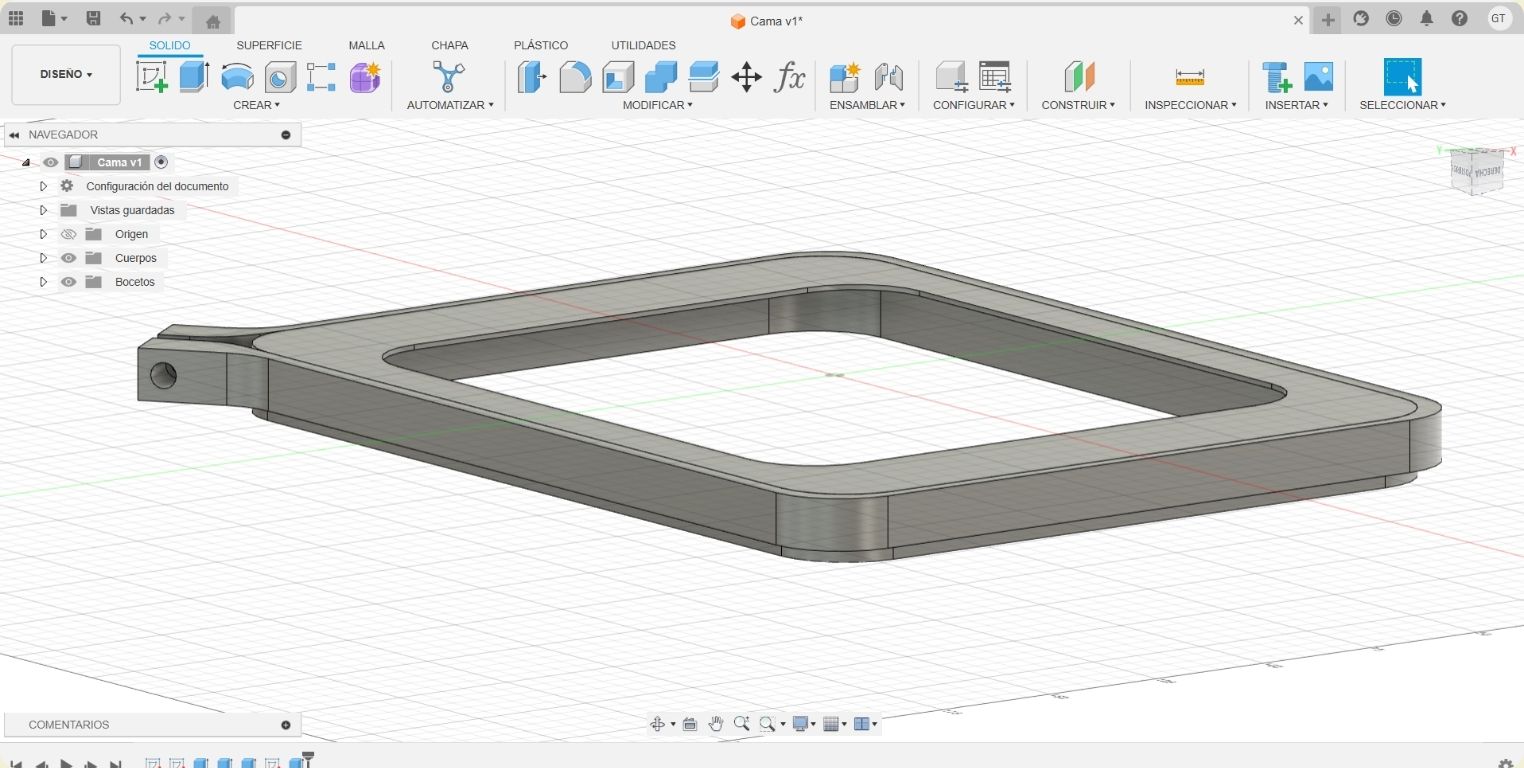The width and height of the screenshot is (1524, 768).
Task: Open the Create Form purple cube tool
Action: 365,77
